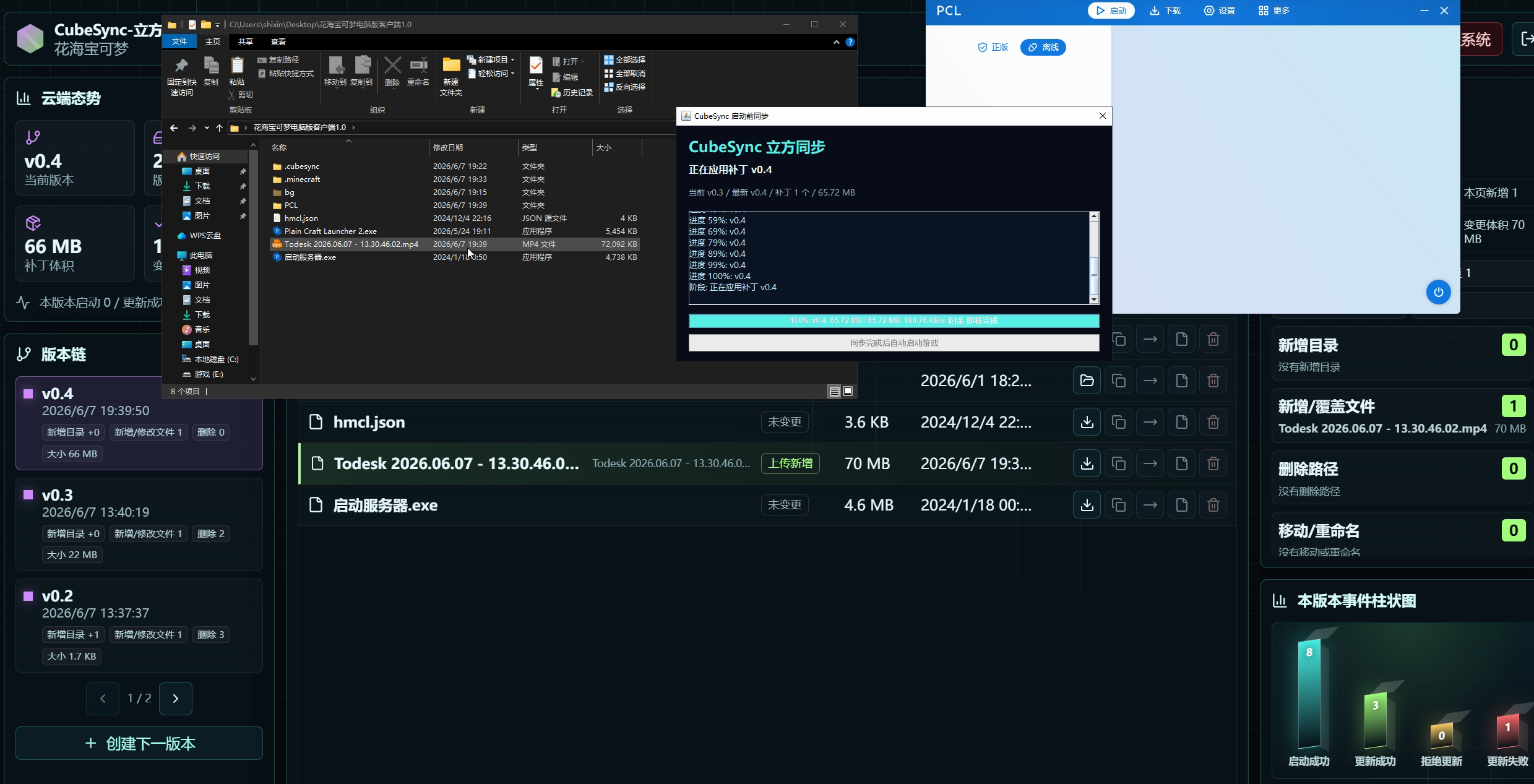The image size is (1534, 784).
Task: Click the PCL blue power button
Action: tap(1438, 292)
